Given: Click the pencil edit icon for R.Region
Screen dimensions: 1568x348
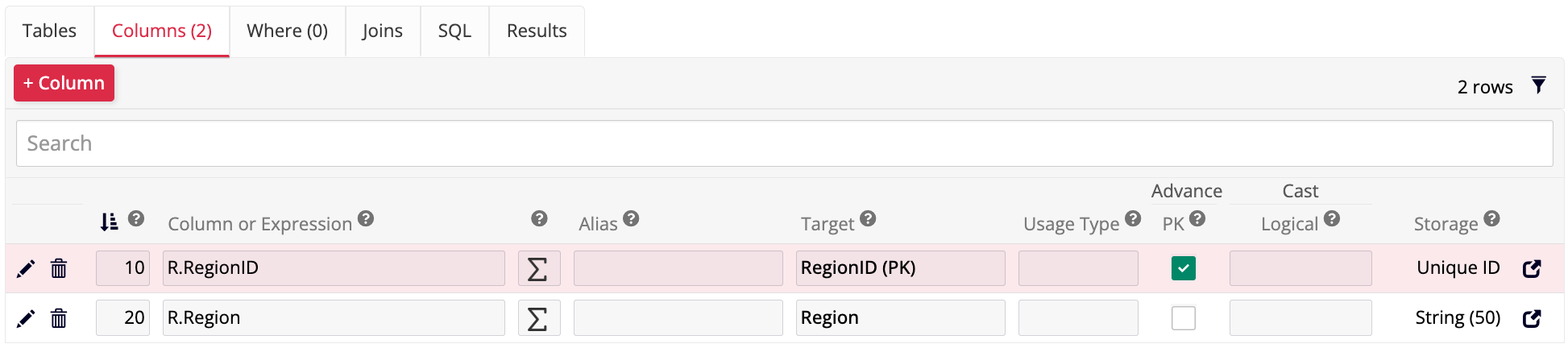Looking at the screenshot, I should pyautogui.click(x=26, y=318).
